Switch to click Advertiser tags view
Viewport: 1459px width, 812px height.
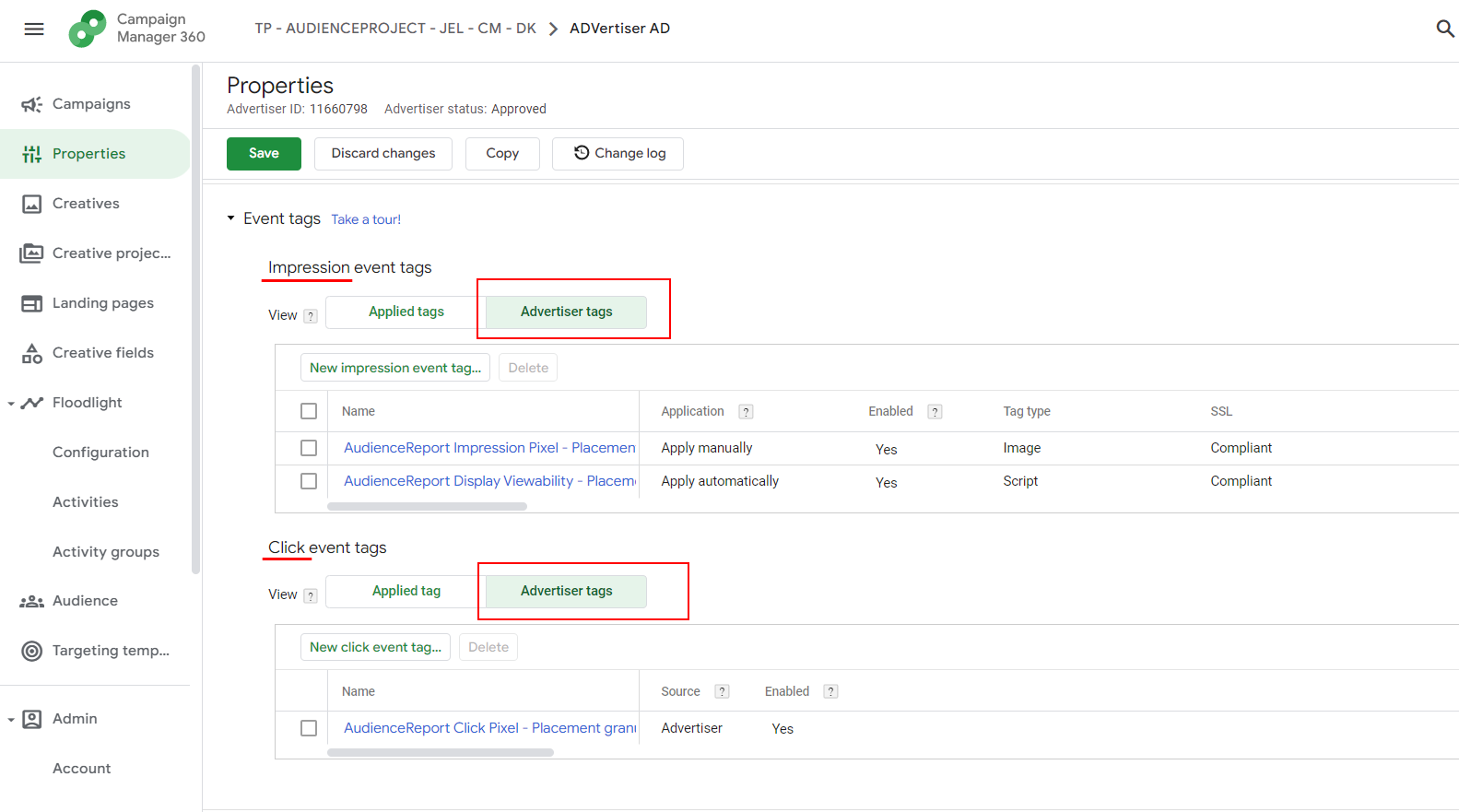pos(566,591)
